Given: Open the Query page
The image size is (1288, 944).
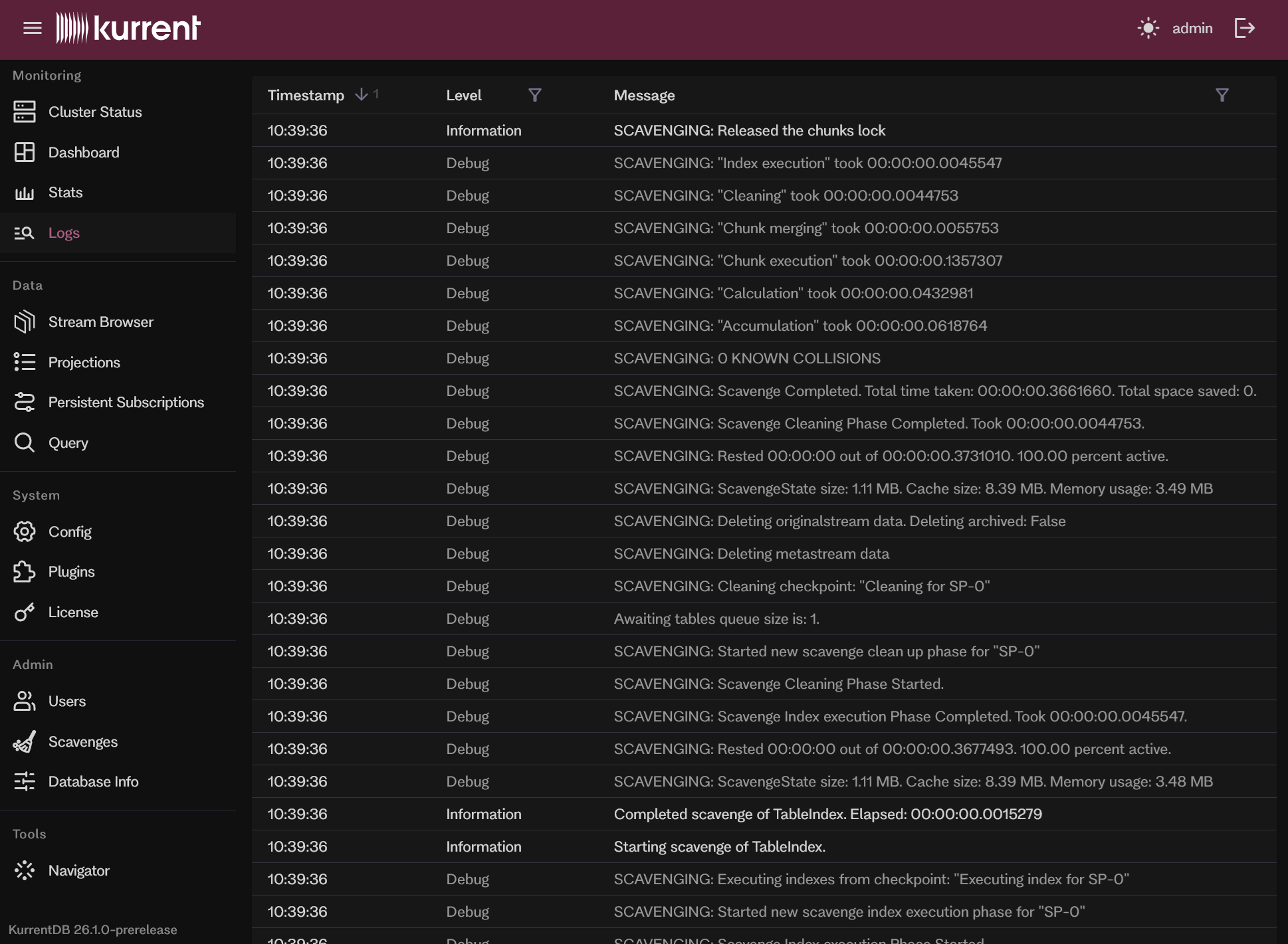Looking at the screenshot, I should coord(68,442).
